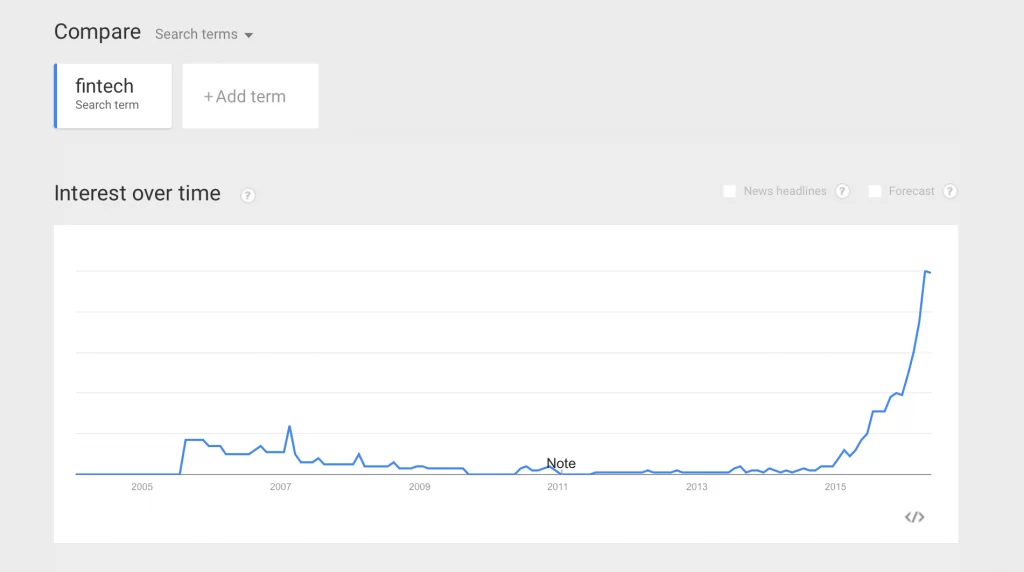The height and width of the screenshot is (572, 1024).
Task: Enable the News headlines checkbox
Action: (x=730, y=191)
